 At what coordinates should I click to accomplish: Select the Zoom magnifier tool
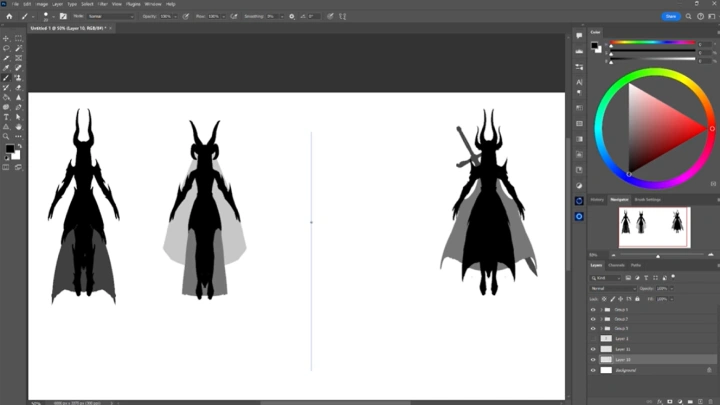(6, 136)
